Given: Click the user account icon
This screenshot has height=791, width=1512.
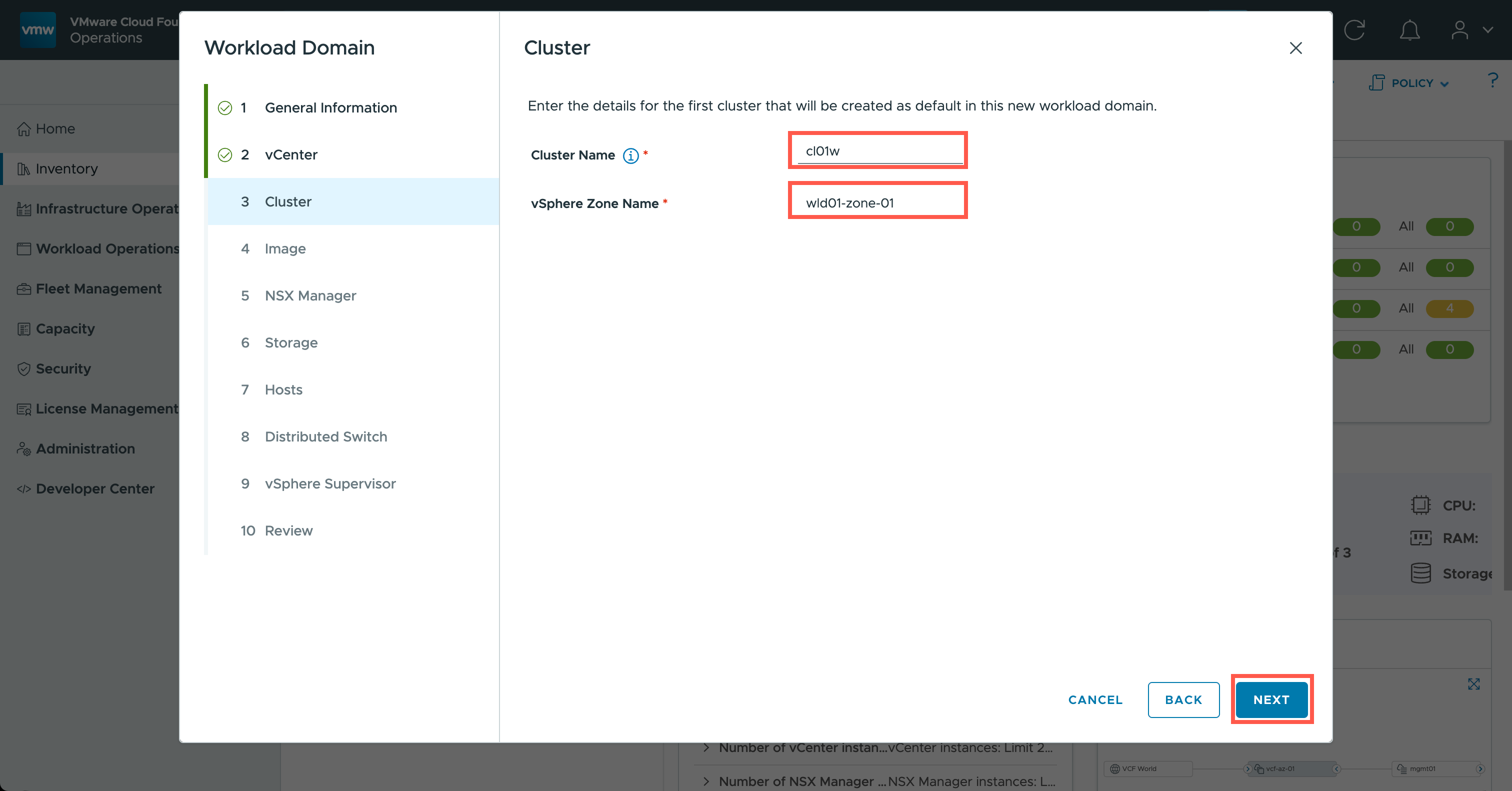Looking at the screenshot, I should click(x=1459, y=30).
